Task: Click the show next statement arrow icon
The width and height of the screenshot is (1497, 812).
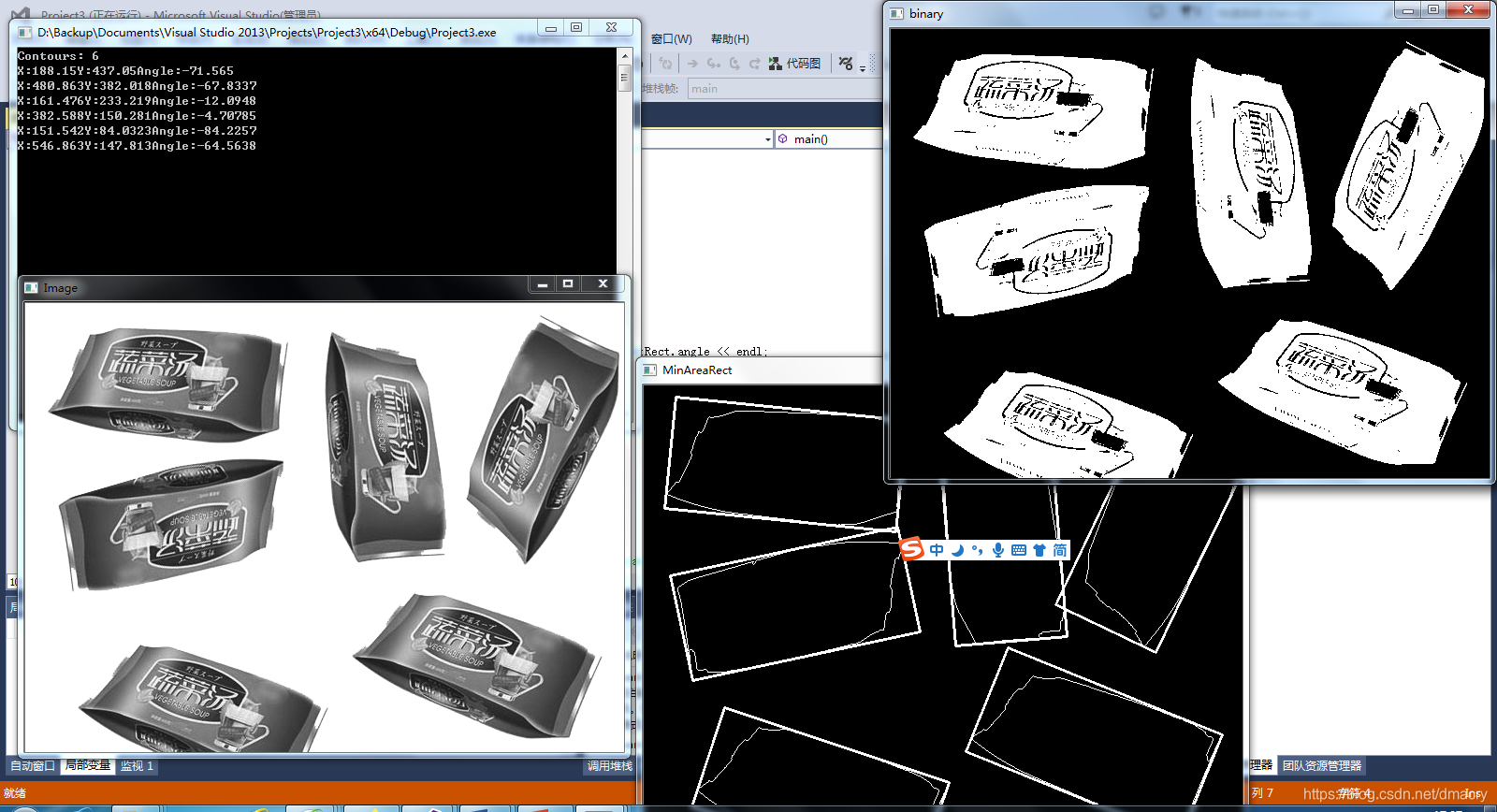Action: (x=692, y=64)
